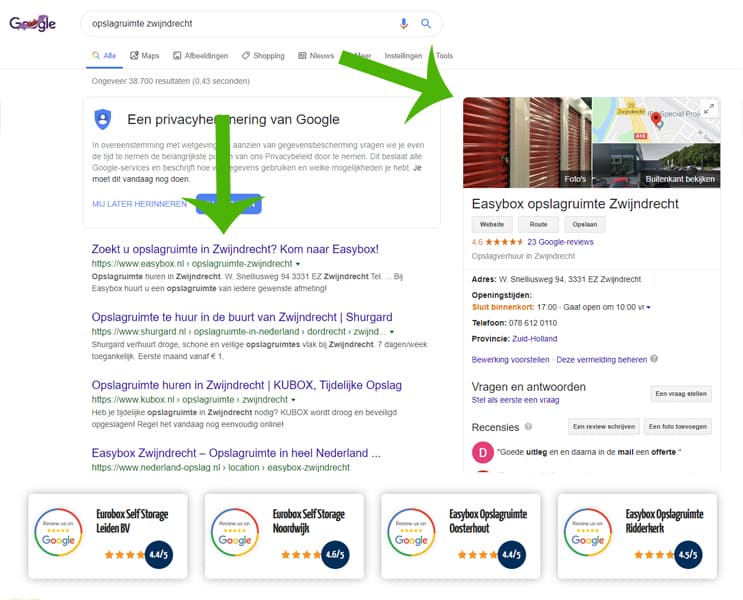Open 'Easybox Zwijndrecht – Opslagruimte in heel Nederland' result
This screenshot has height=600, width=743.
236,453
